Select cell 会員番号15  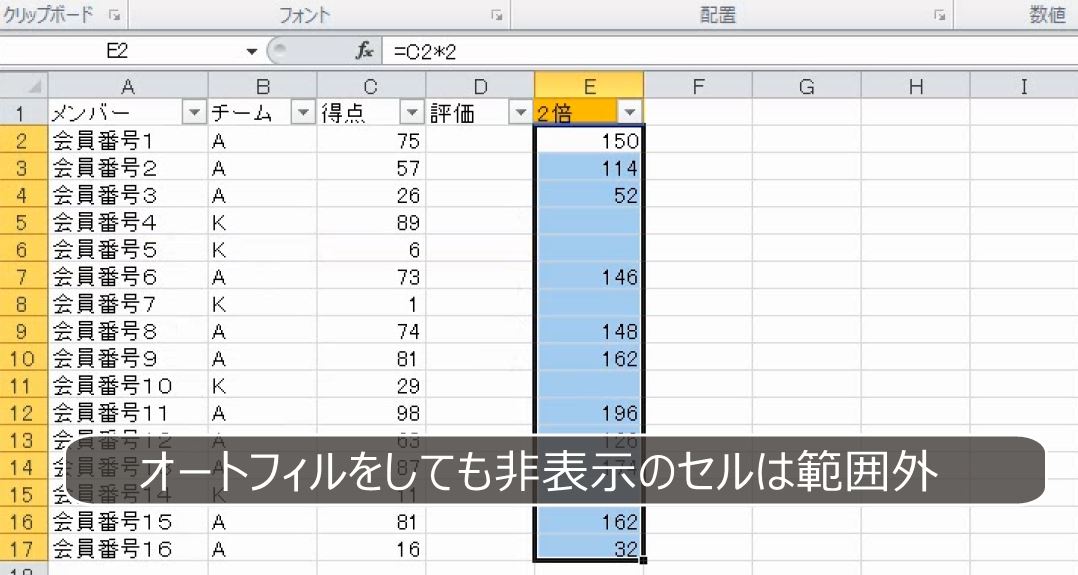click(x=128, y=521)
